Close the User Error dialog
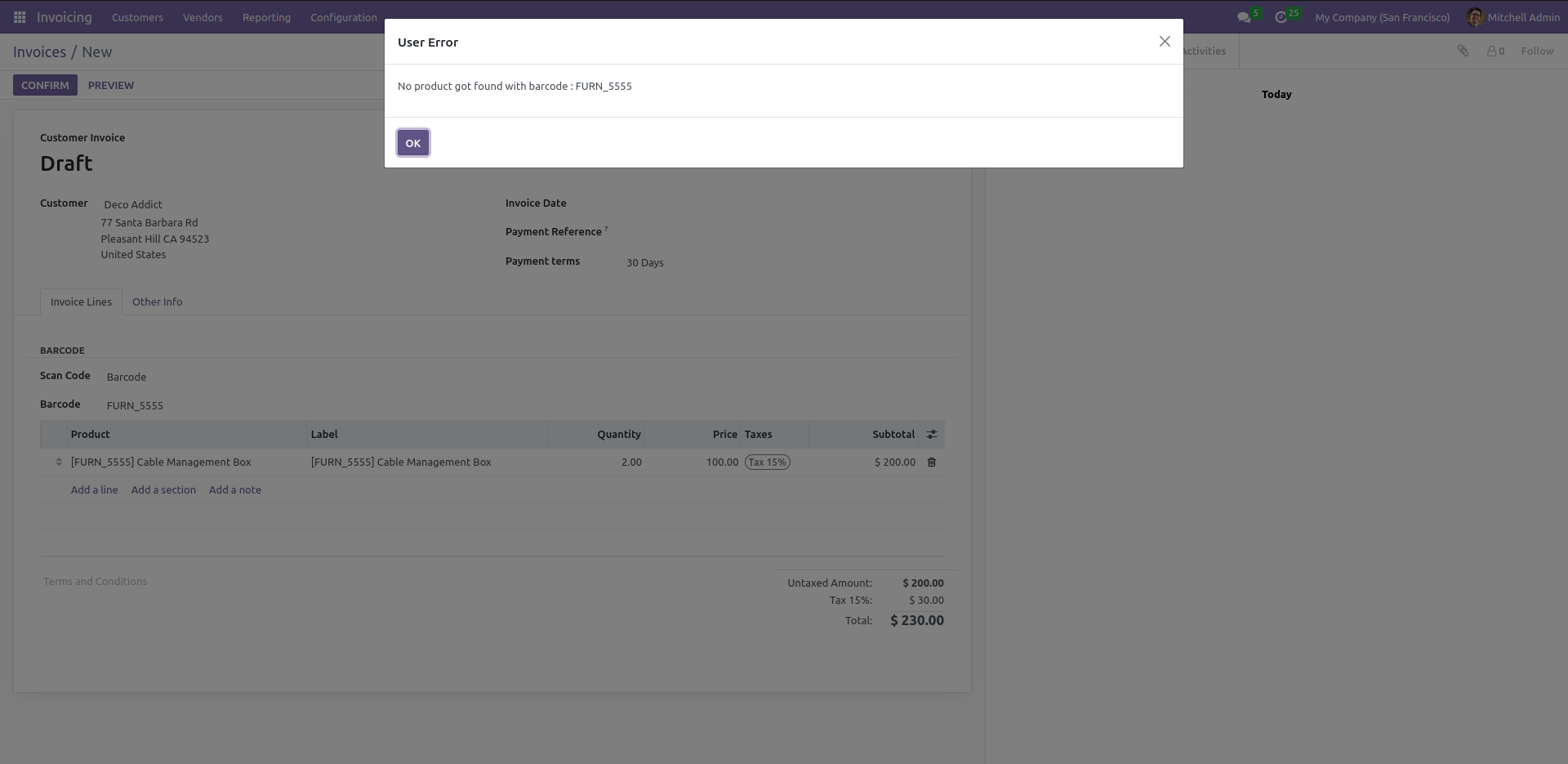 click(1165, 42)
